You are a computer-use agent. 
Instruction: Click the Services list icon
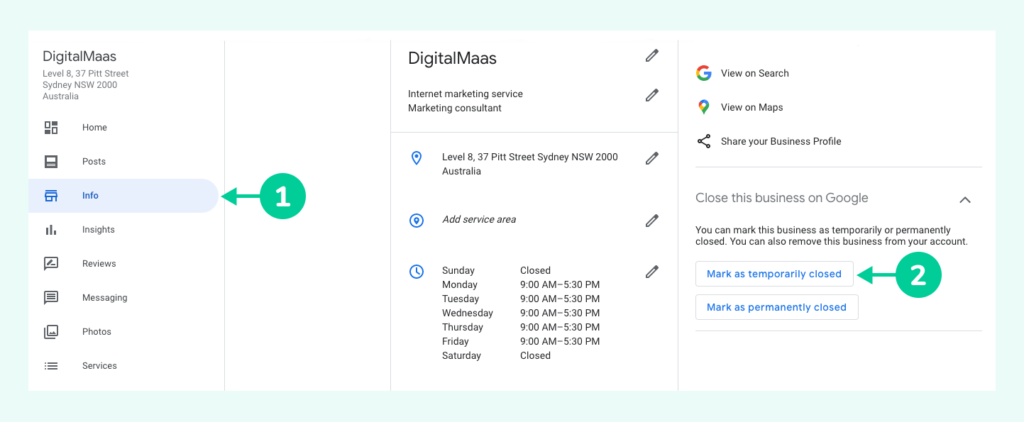pos(51,366)
